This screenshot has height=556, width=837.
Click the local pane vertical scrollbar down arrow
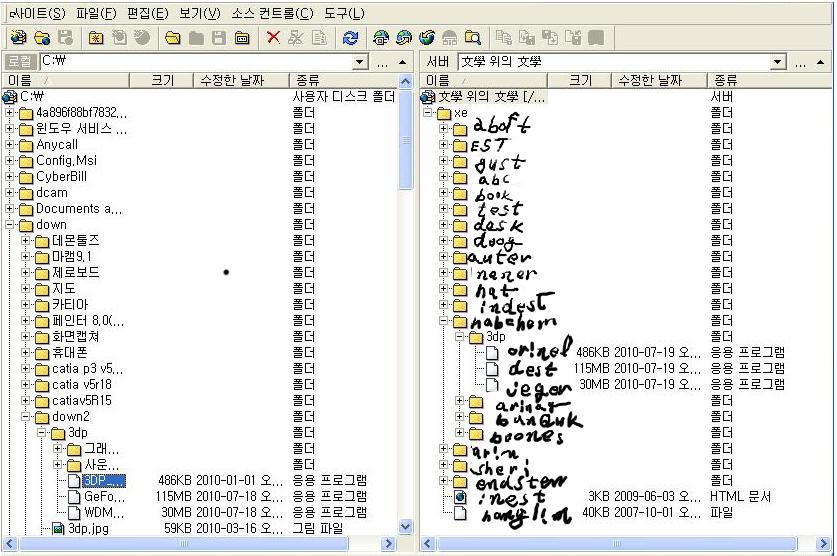coord(406,526)
